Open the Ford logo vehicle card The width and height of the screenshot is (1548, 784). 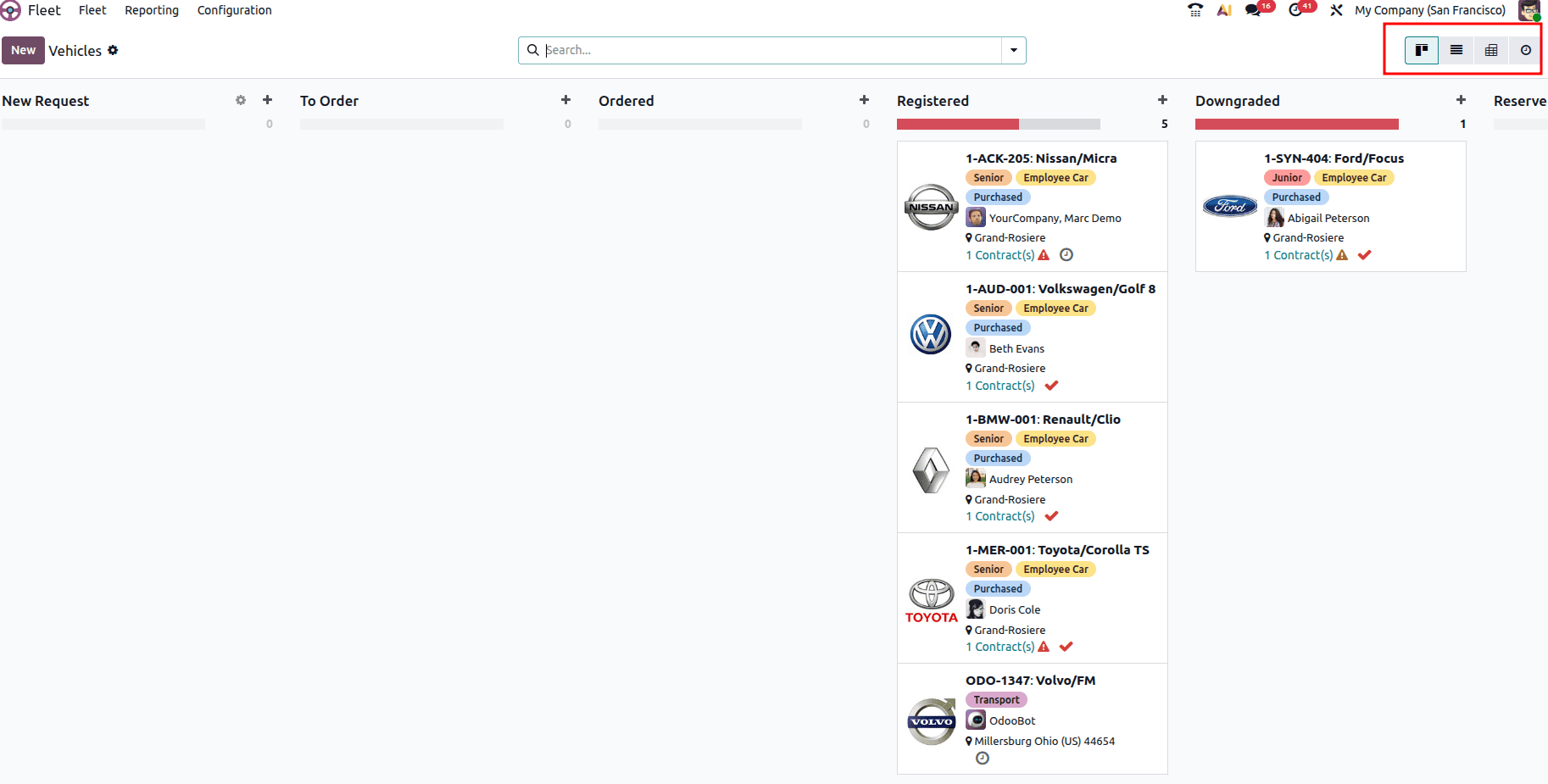tap(1230, 206)
